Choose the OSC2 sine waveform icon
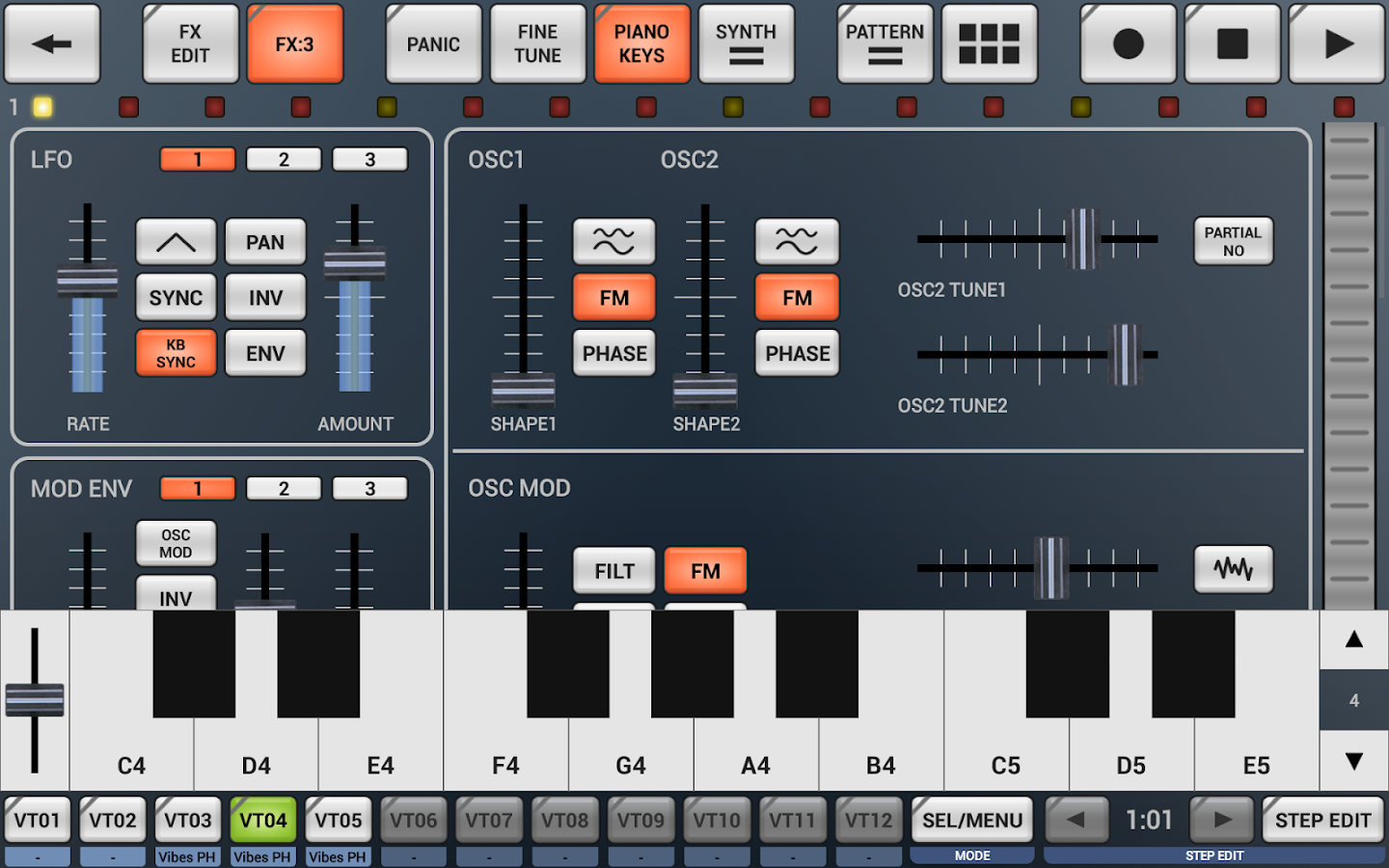The height and width of the screenshot is (868, 1389). coord(797,241)
